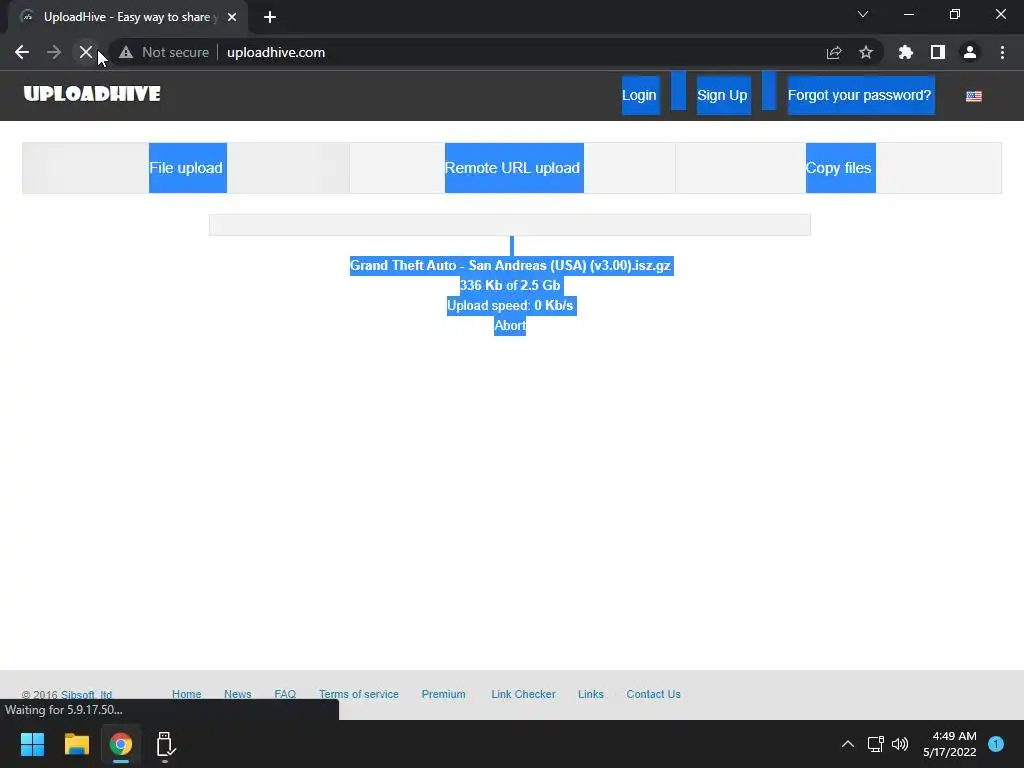Open the Chrome three-dot menu
The image size is (1024, 768).
(x=1002, y=52)
